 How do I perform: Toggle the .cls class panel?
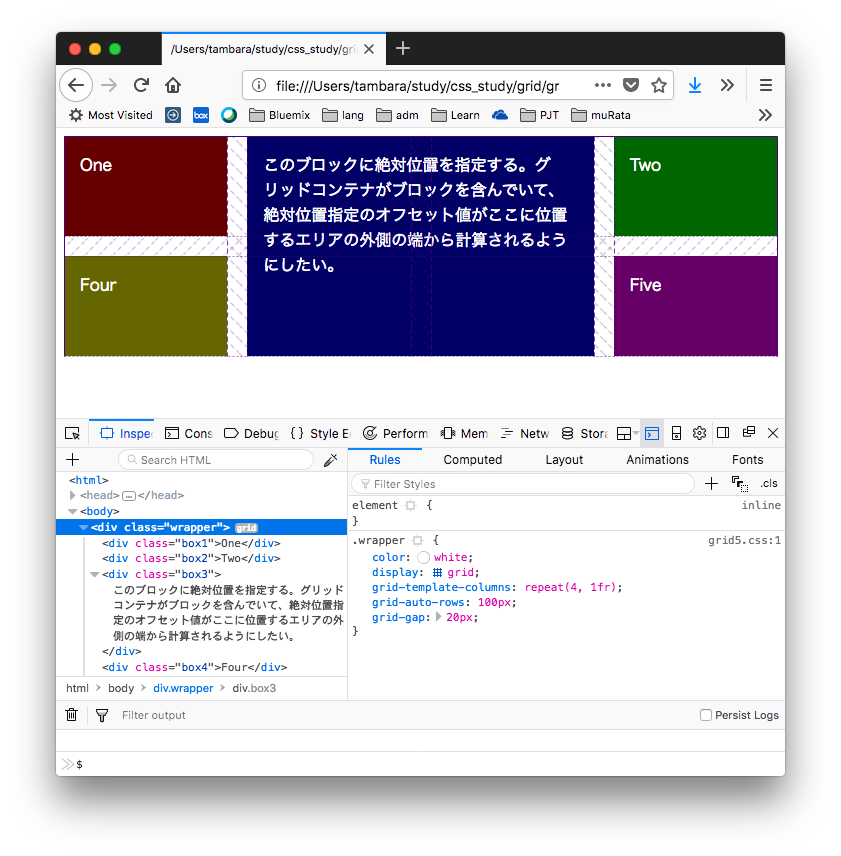pyautogui.click(x=769, y=484)
